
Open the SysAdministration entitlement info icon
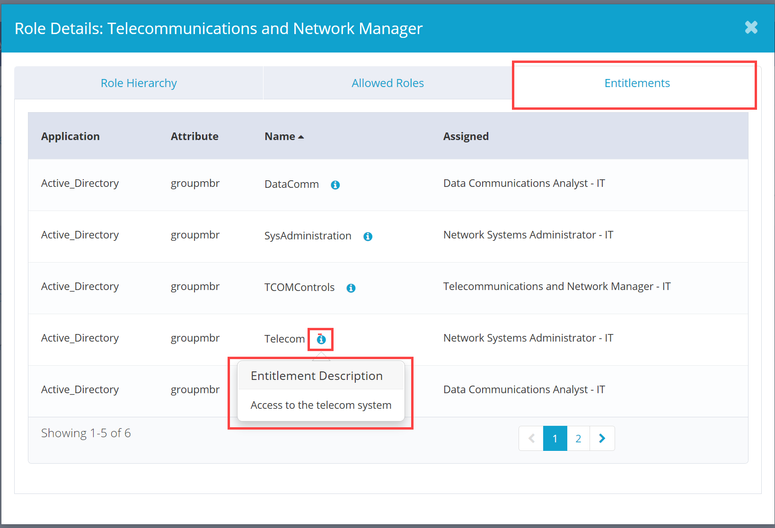(368, 237)
